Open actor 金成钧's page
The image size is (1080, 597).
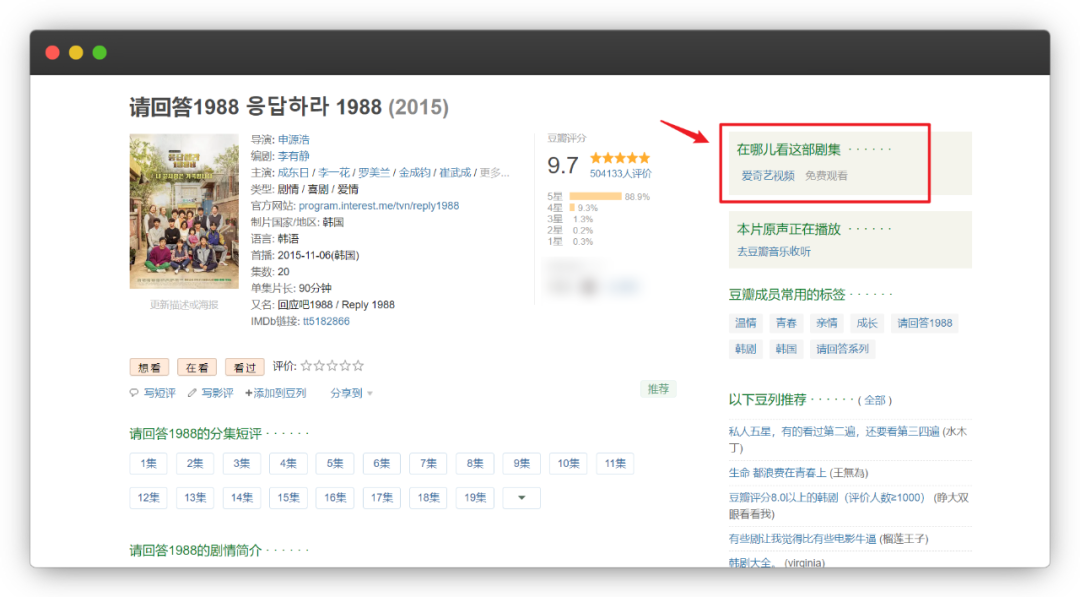(x=415, y=172)
